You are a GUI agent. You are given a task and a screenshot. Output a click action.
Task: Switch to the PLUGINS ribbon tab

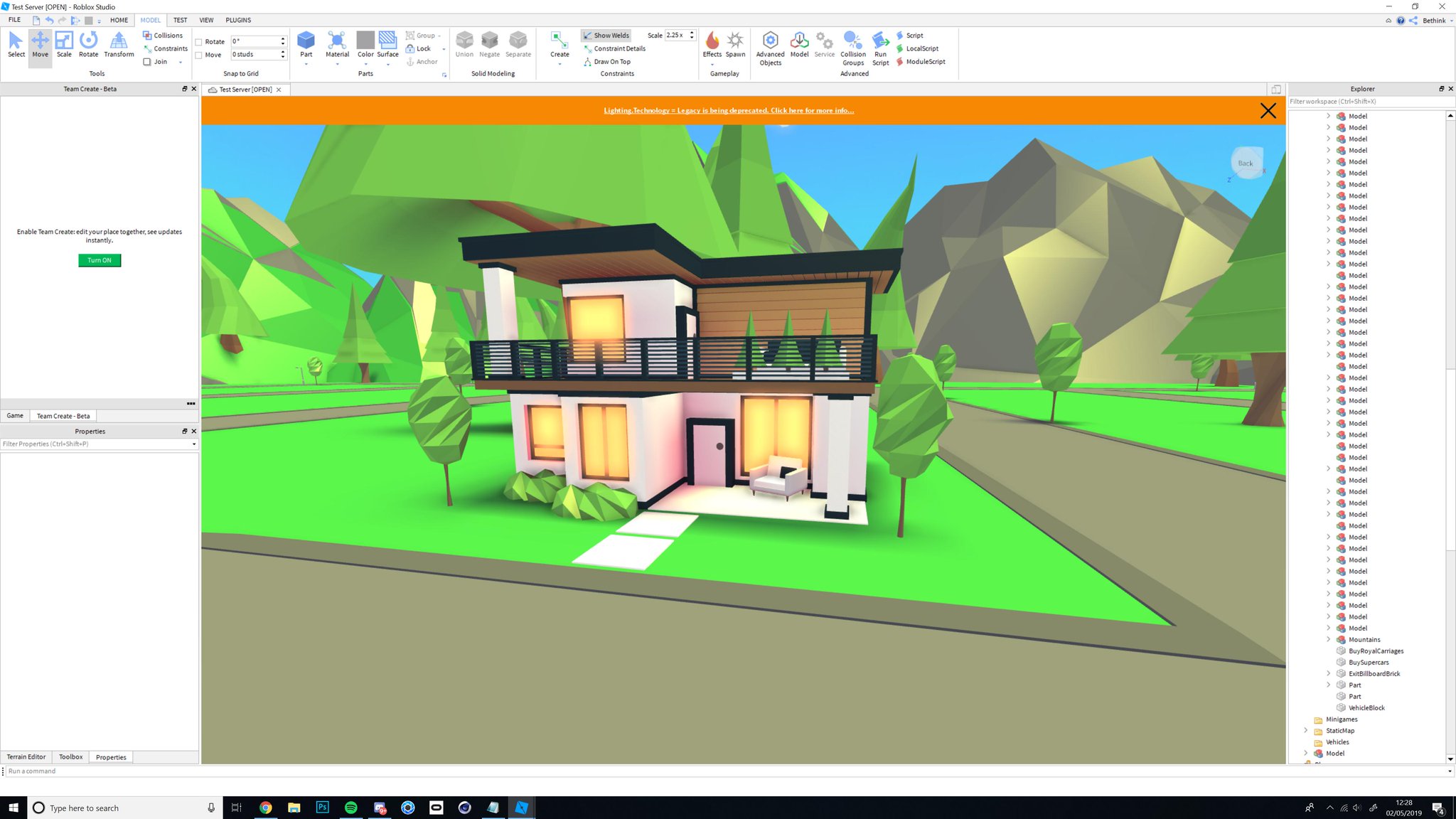(x=238, y=20)
